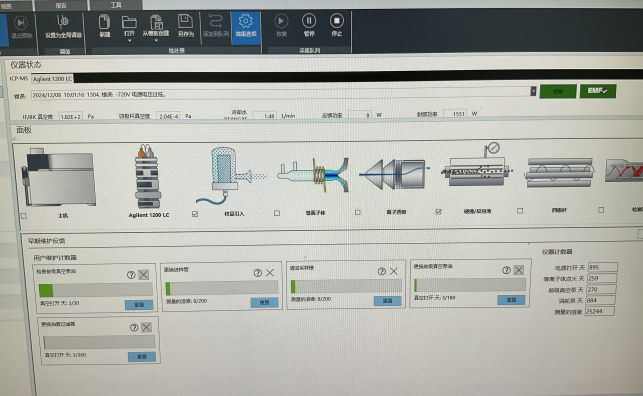Select the Agilent 1200 LC module image
Viewport: 643px width, 396px height.
147,177
